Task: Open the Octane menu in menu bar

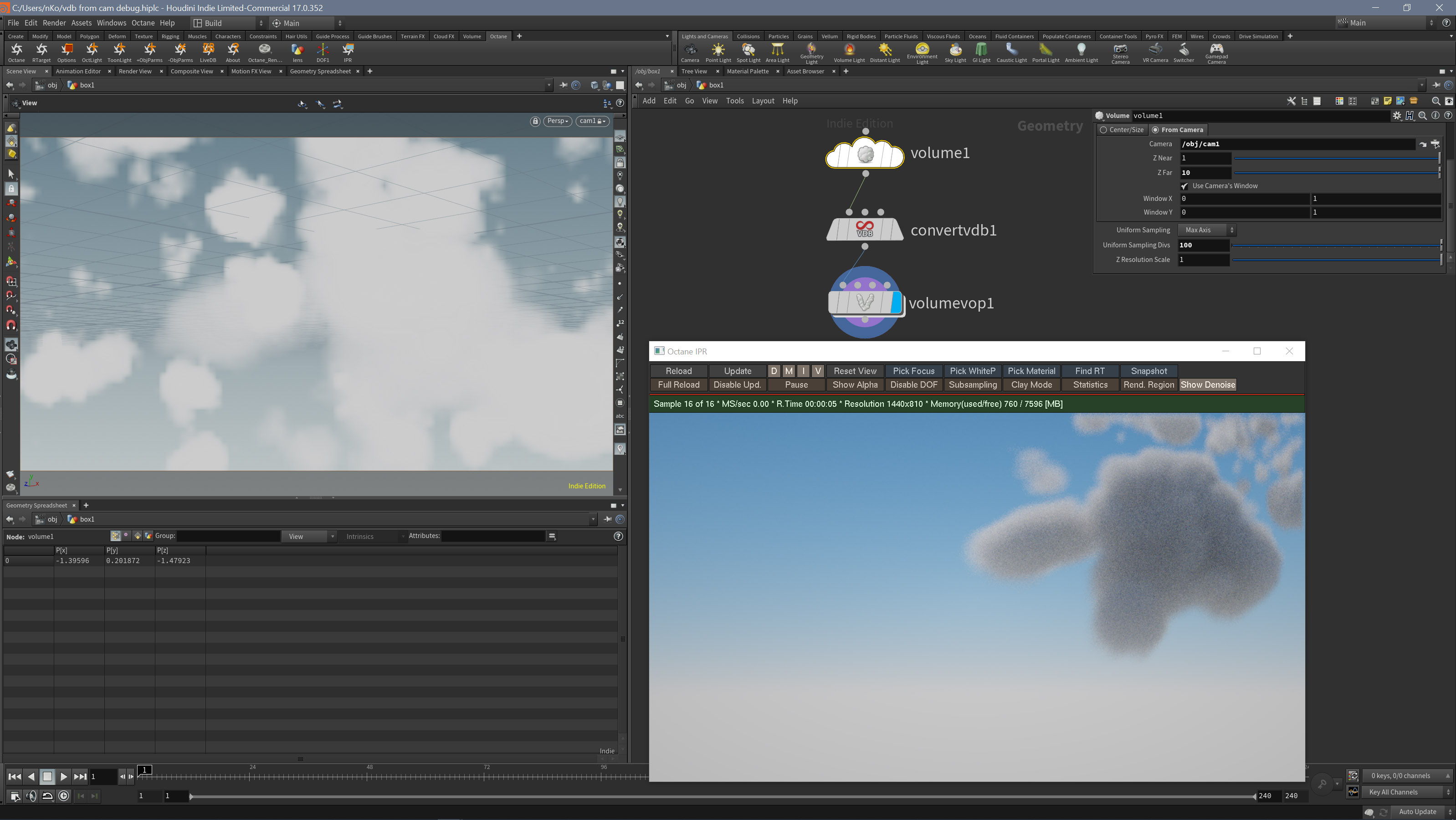Action: pos(143,23)
